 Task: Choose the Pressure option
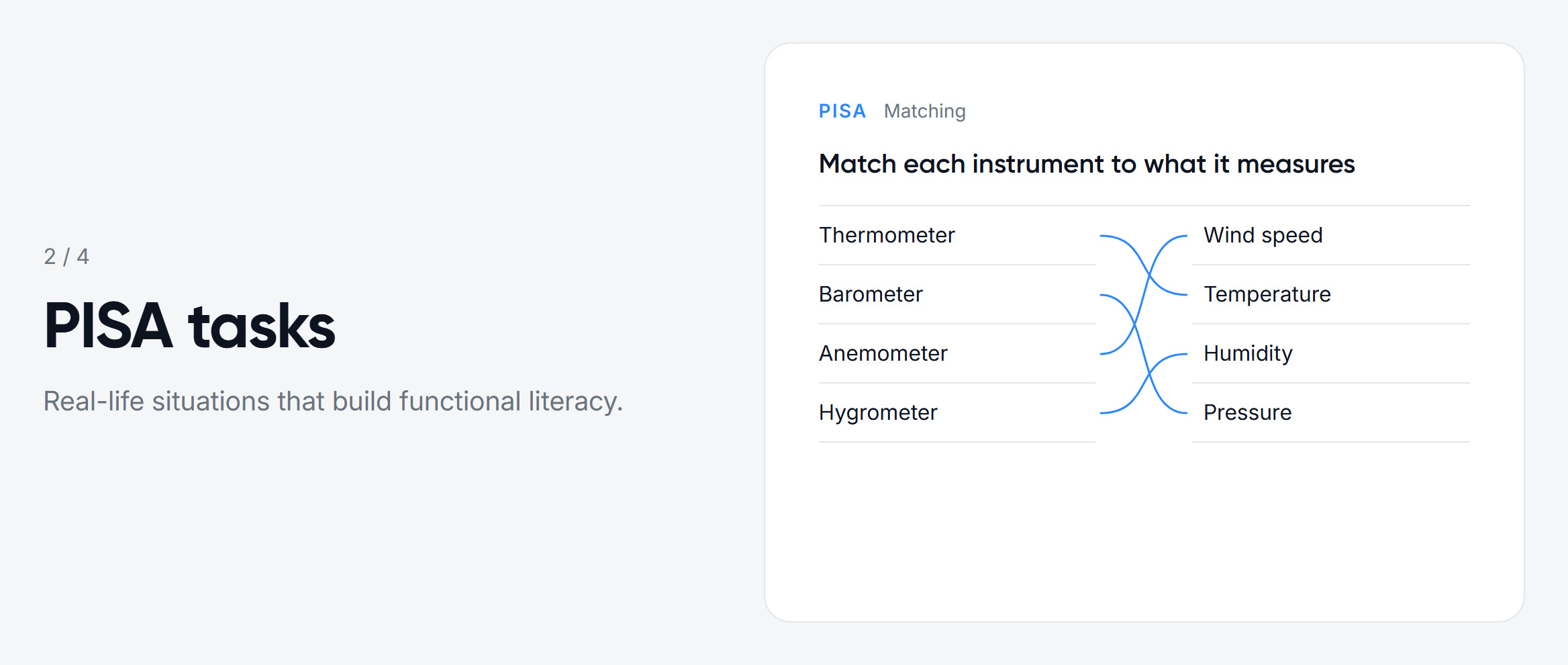(1330, 412)
